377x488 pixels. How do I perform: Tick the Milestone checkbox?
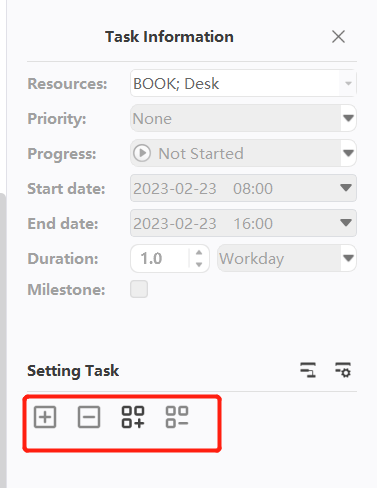pyautogui.click(x=139, y=289)
